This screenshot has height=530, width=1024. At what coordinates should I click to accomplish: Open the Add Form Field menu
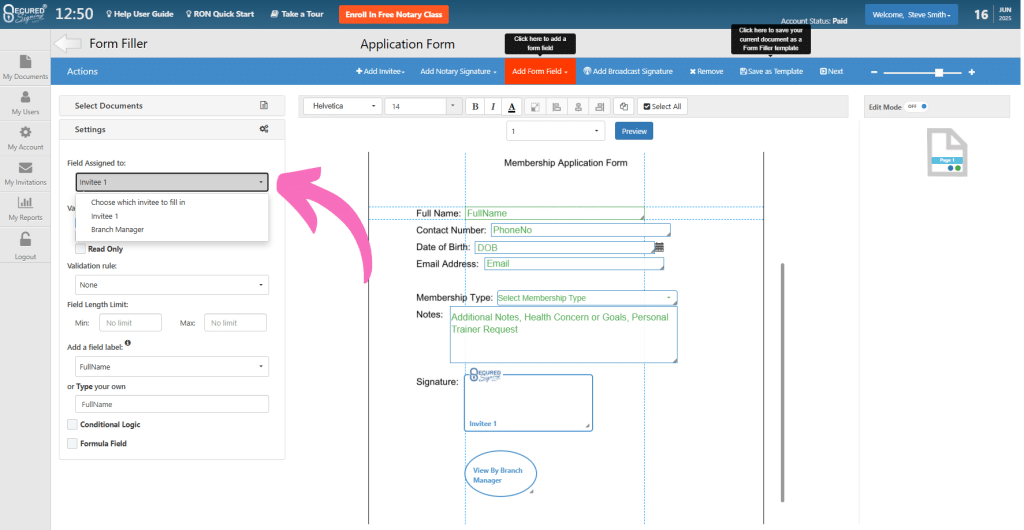coord(540,71)
